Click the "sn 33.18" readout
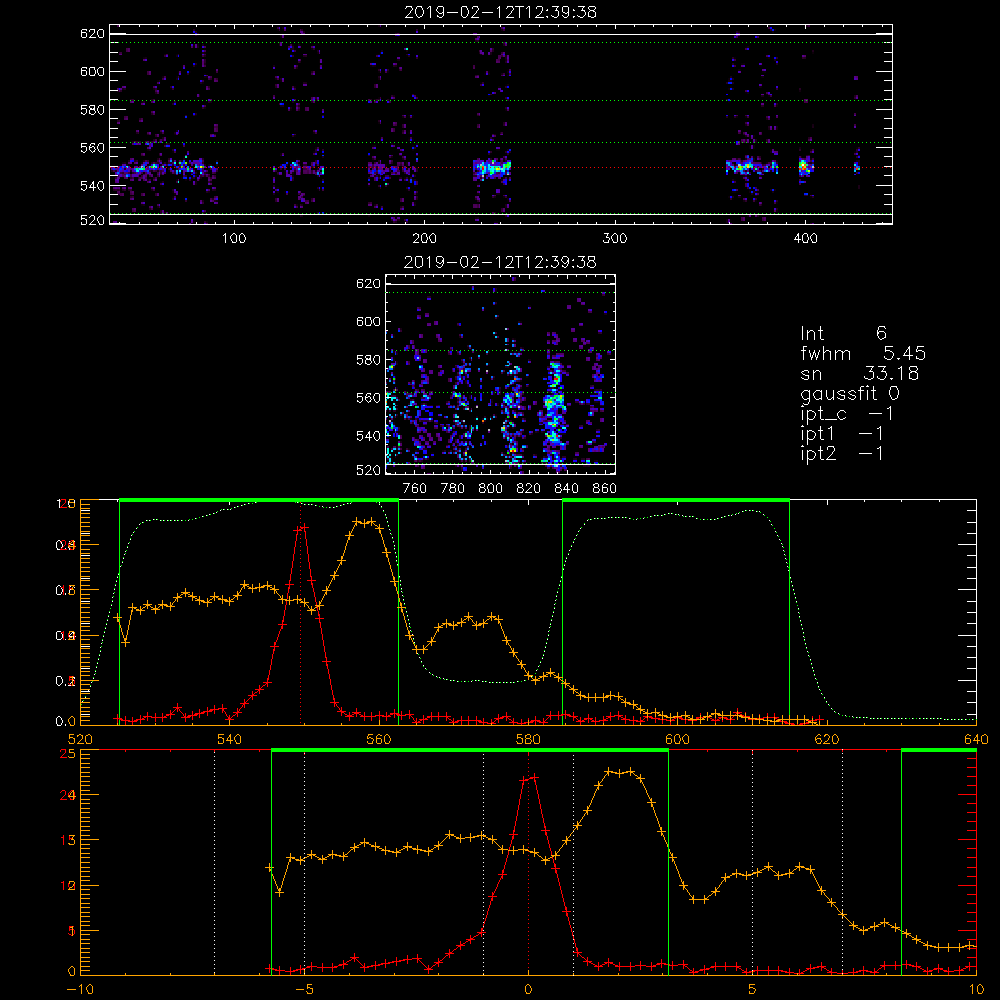The width and height of the screenshot is (1000, 1000). coord(860,373)
